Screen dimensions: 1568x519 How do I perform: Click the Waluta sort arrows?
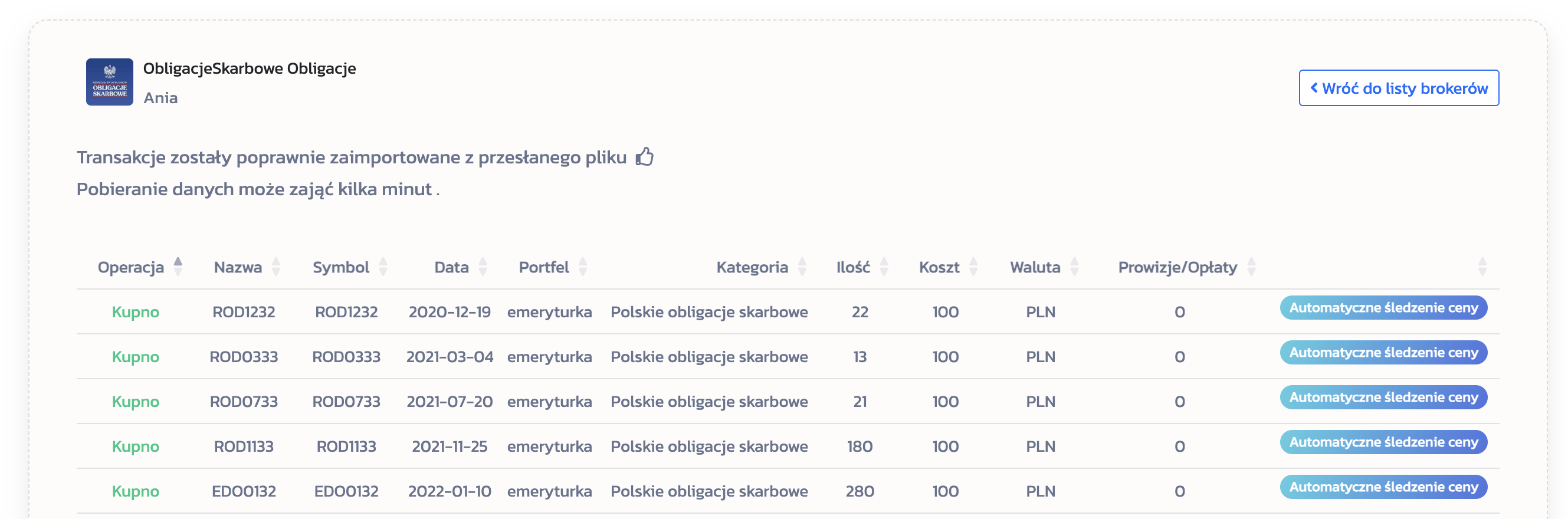(1074, 267)
